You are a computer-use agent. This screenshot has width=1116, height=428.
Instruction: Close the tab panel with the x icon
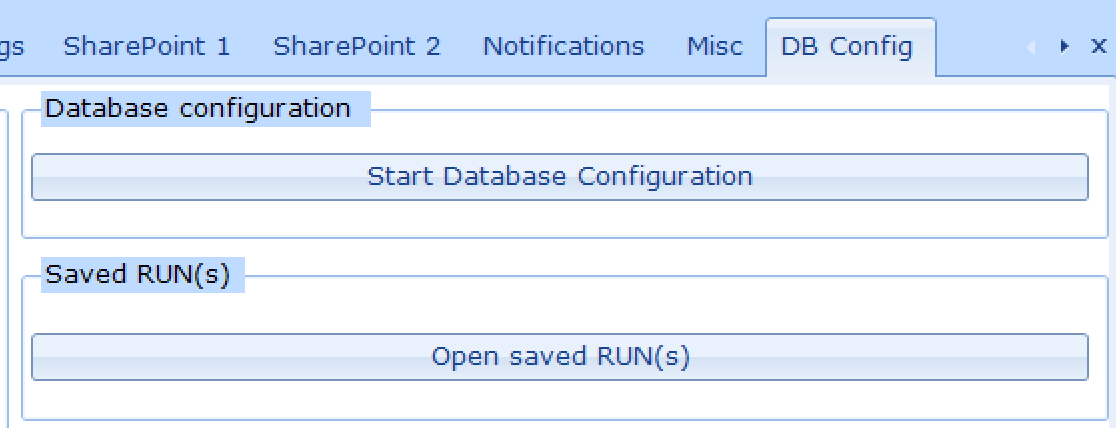pyautogui.click(x=1098, y=46)
